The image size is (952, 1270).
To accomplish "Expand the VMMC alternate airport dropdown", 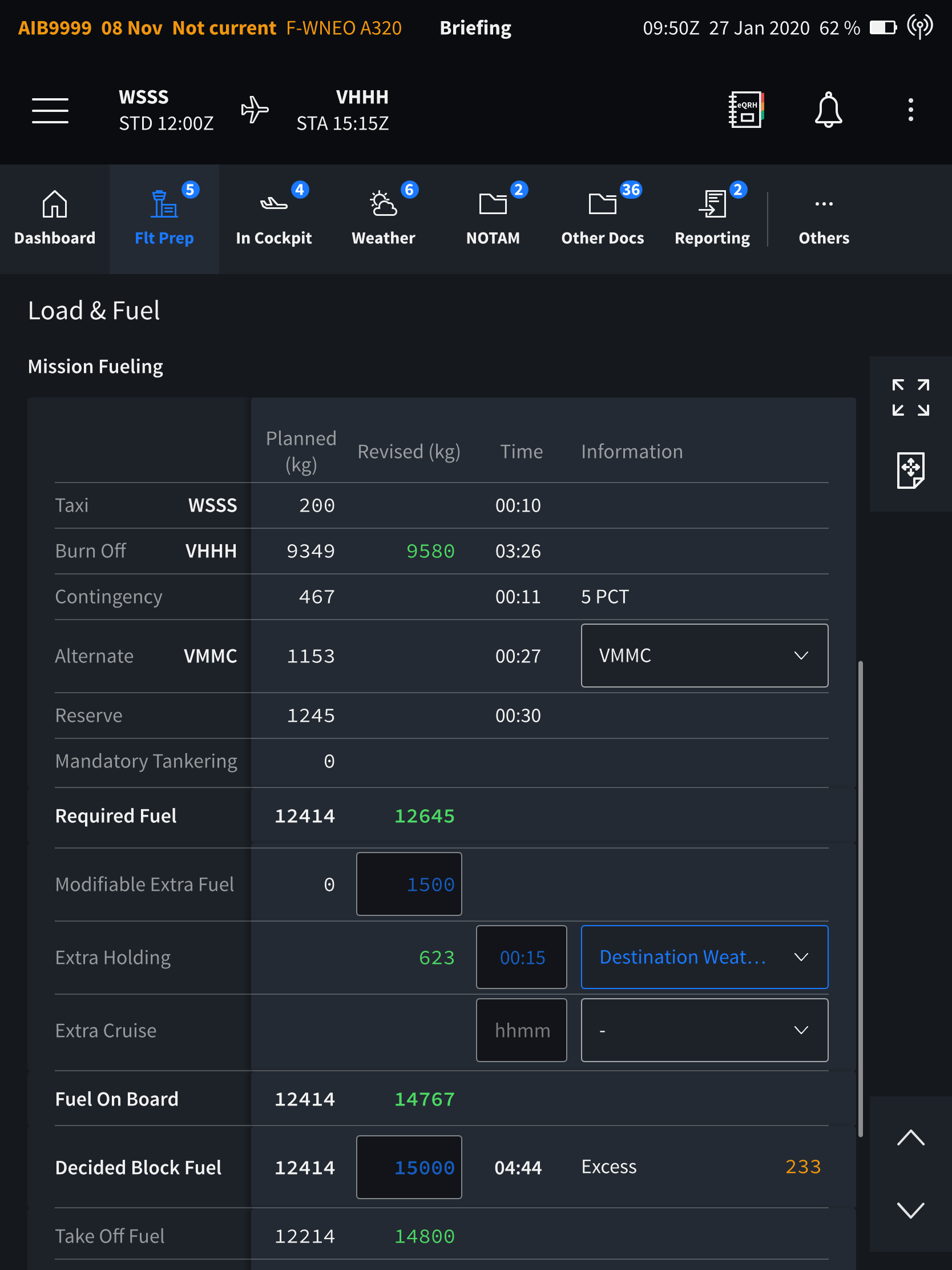I will click(x=704, y=656).
